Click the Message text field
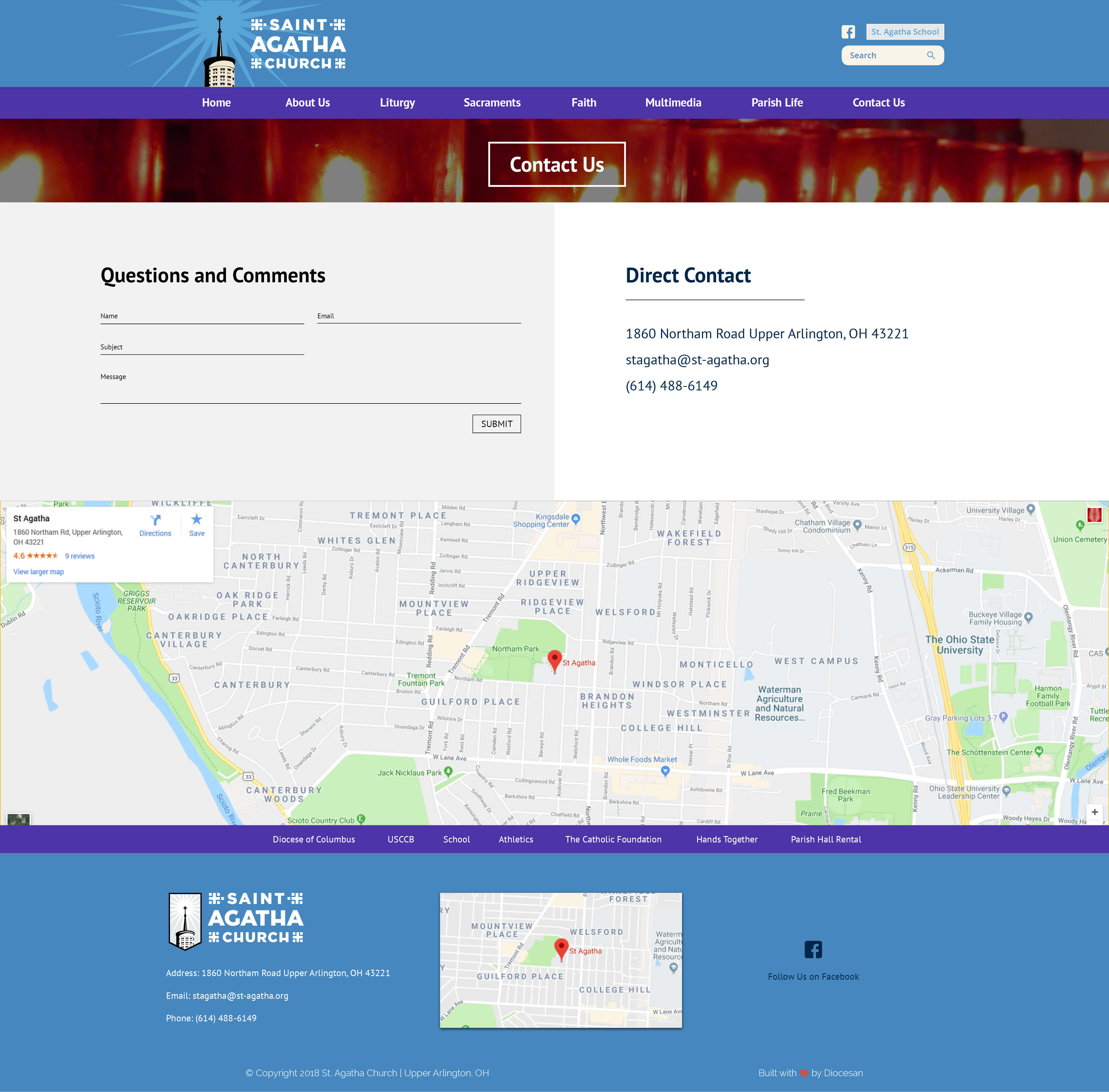Viewport: 1109px width, 1092px height. [310, 393]
